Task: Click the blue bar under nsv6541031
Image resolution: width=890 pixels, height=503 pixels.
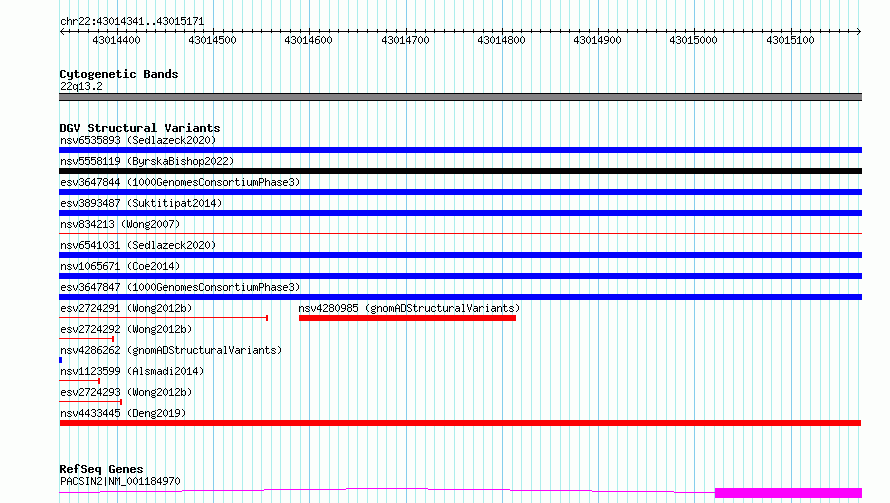Action: [460, 255]
